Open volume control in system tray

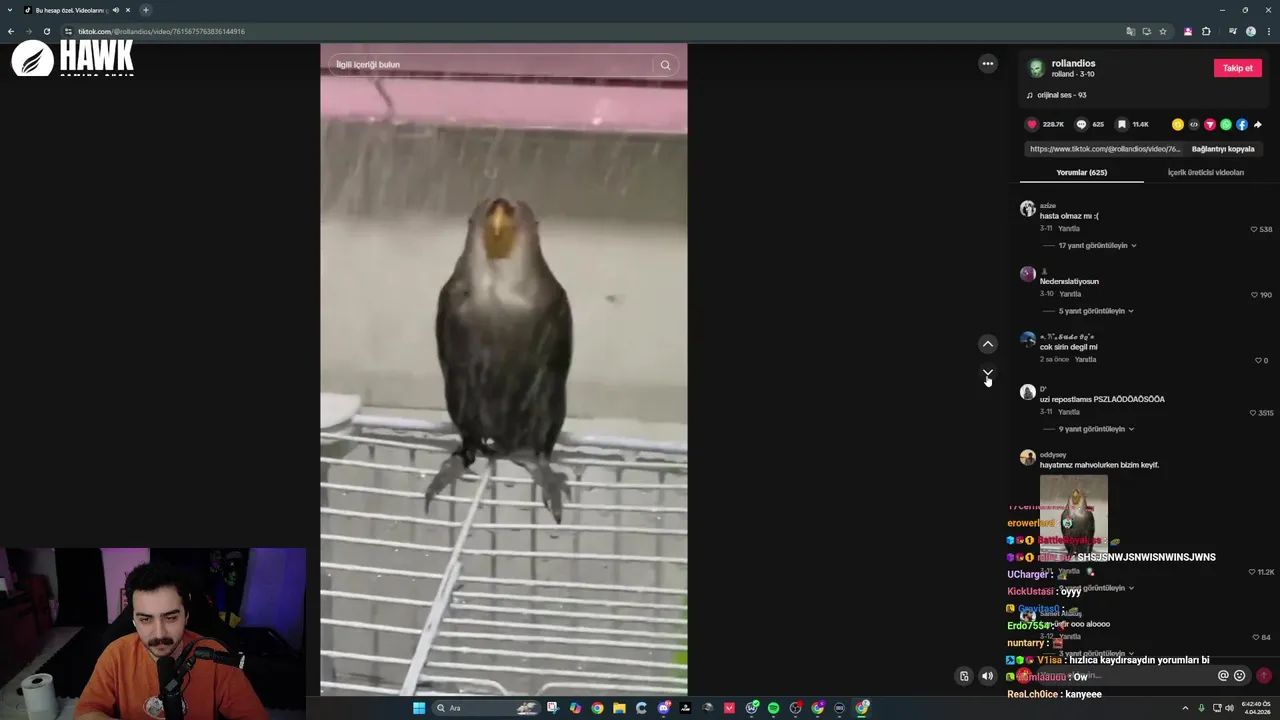pyautogui.click(x=1229, y=708)
